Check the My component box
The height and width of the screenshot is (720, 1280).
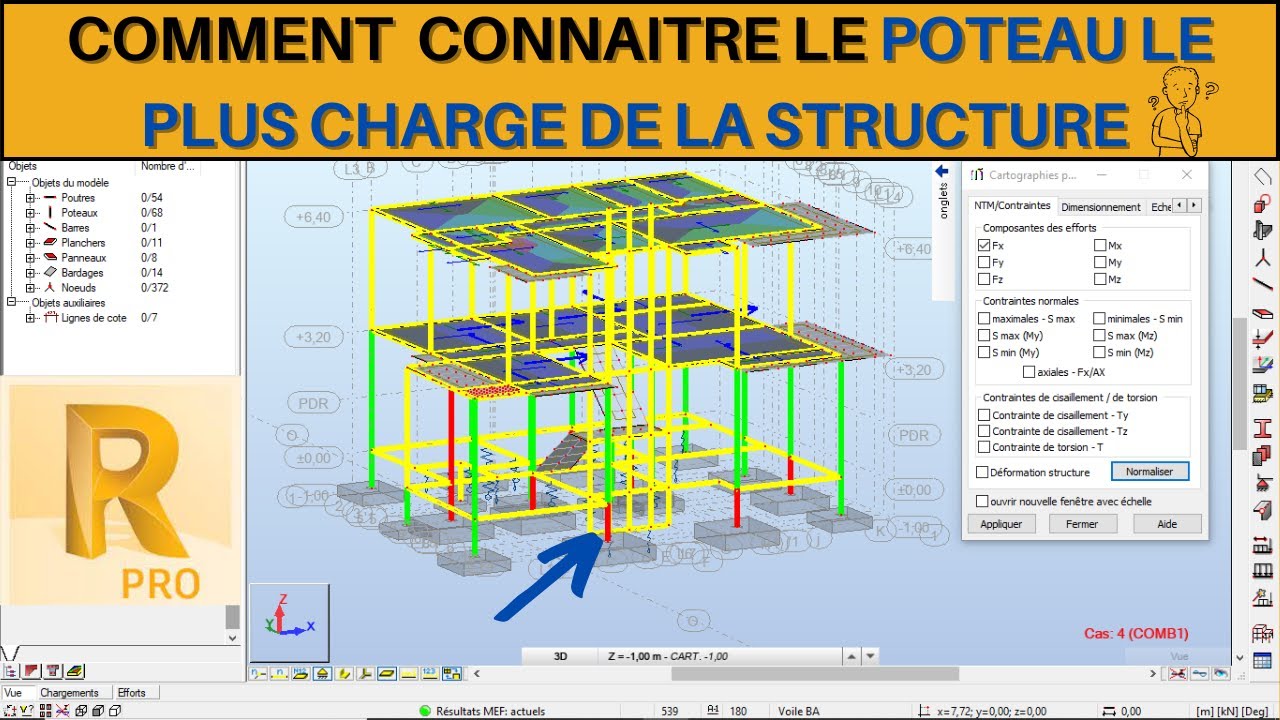(1100, 262)
